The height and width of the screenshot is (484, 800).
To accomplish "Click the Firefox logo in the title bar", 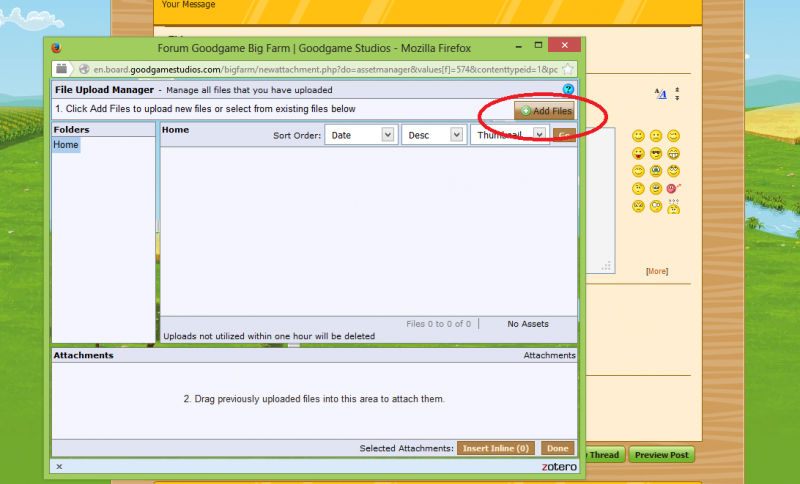I will pyautogui.click(x=56, y=47).
